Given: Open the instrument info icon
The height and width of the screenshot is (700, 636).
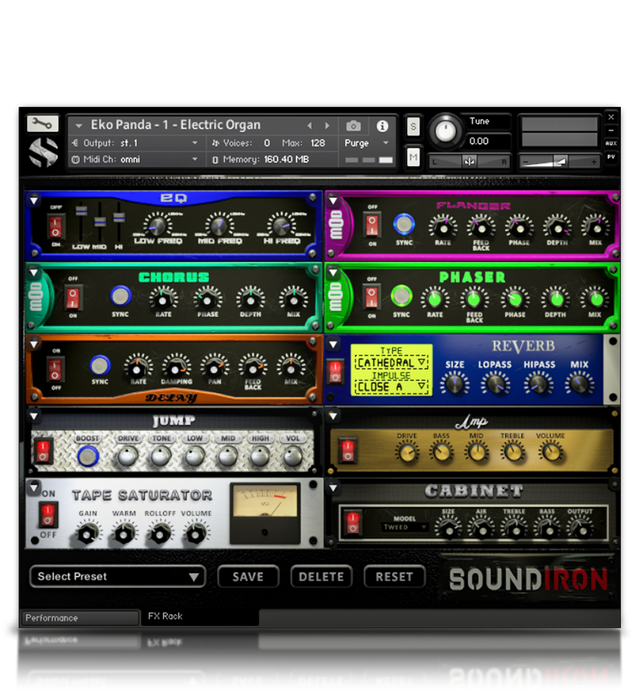Looking at the screenshot, I should pyautogui.click(x=382, y=126).
